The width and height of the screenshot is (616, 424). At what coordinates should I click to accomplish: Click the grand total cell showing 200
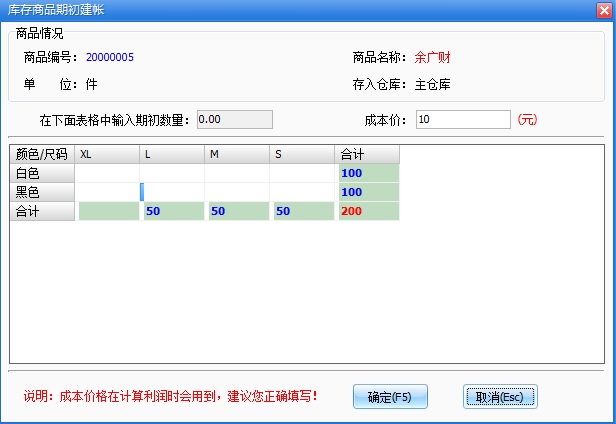[367, 211]
